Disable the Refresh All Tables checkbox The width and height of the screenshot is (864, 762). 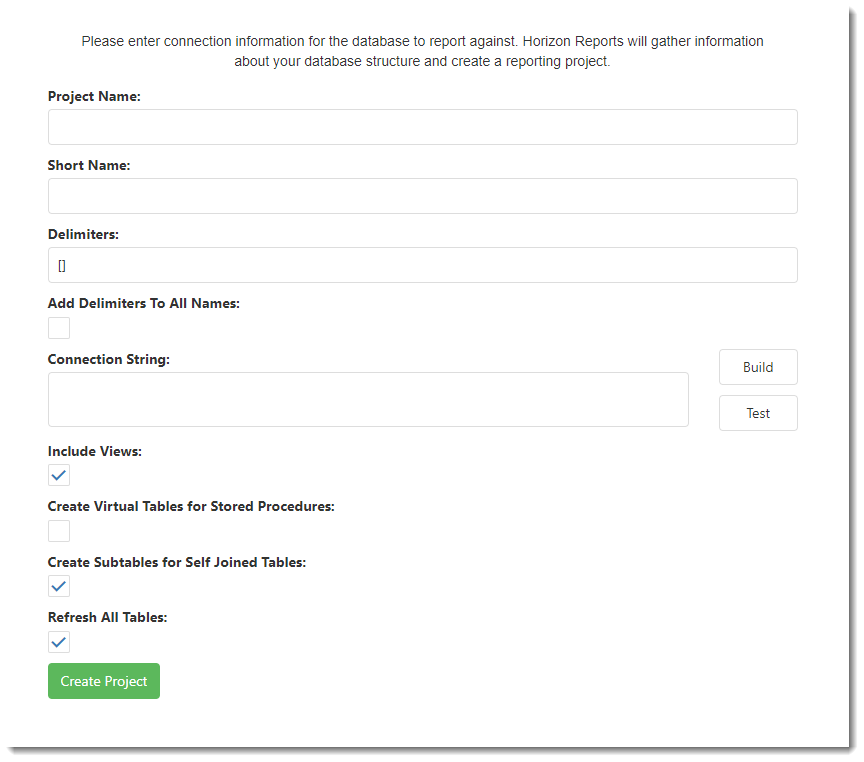[x=59, y=642]
